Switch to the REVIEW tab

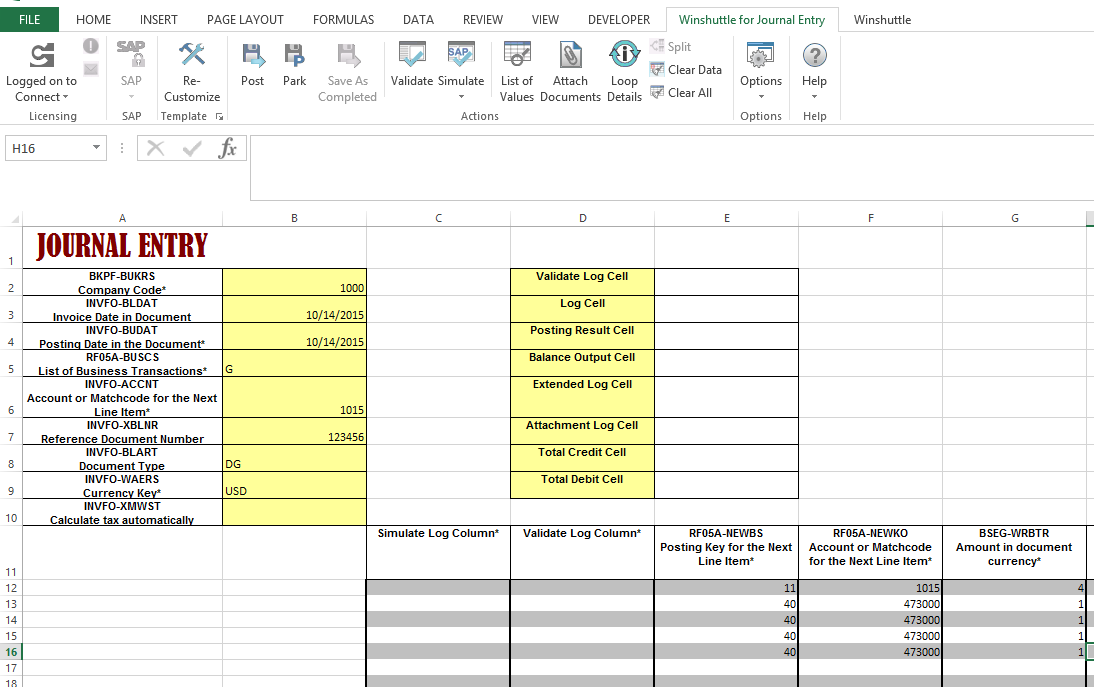[483, 20]
